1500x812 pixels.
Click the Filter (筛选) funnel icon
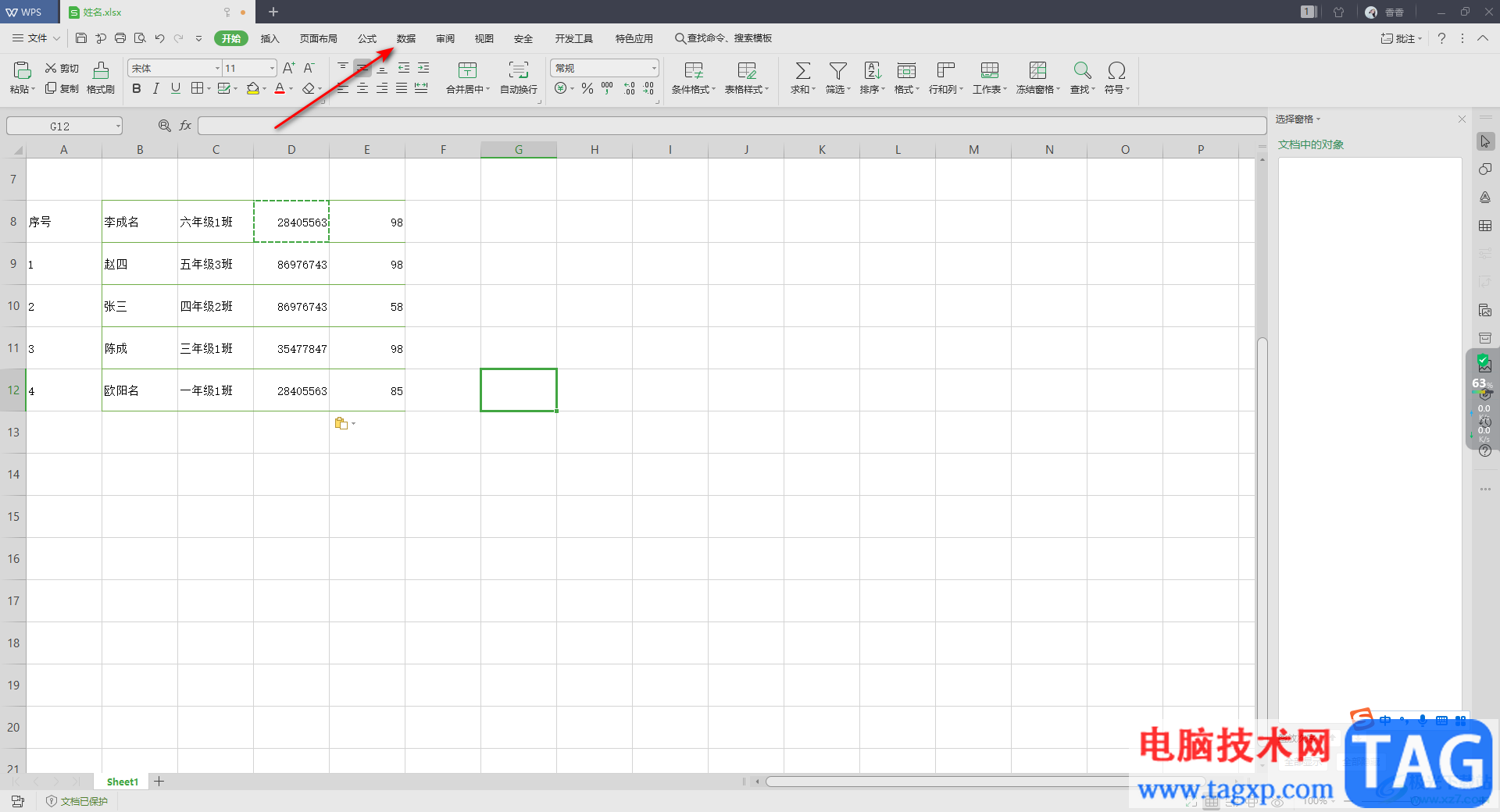837,71
